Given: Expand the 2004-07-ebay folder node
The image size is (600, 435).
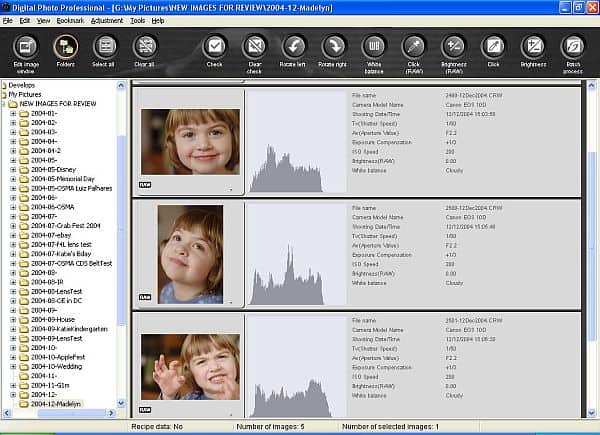Looking at the screenshot, I should (13, 235).
